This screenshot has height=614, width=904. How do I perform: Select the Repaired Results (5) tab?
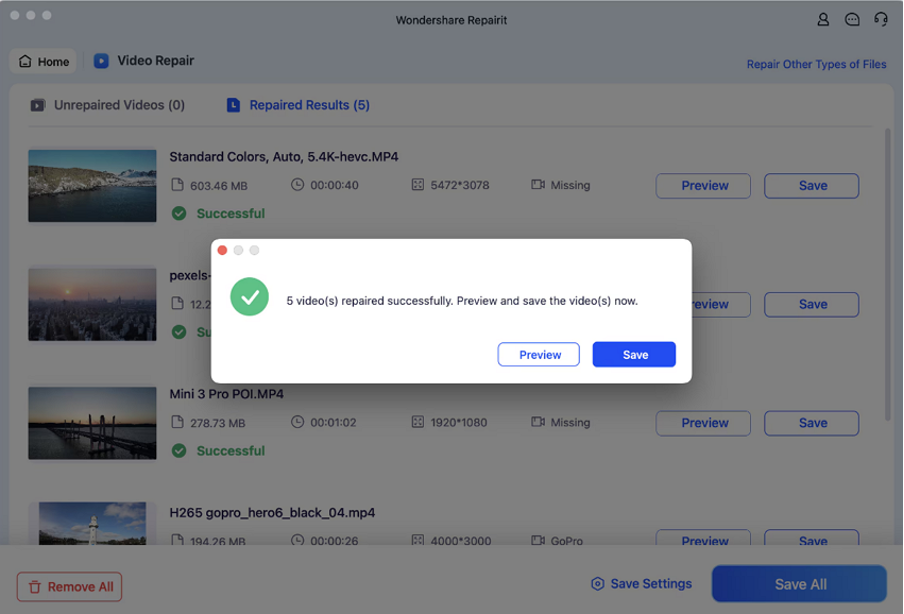[x=298, y=105]
